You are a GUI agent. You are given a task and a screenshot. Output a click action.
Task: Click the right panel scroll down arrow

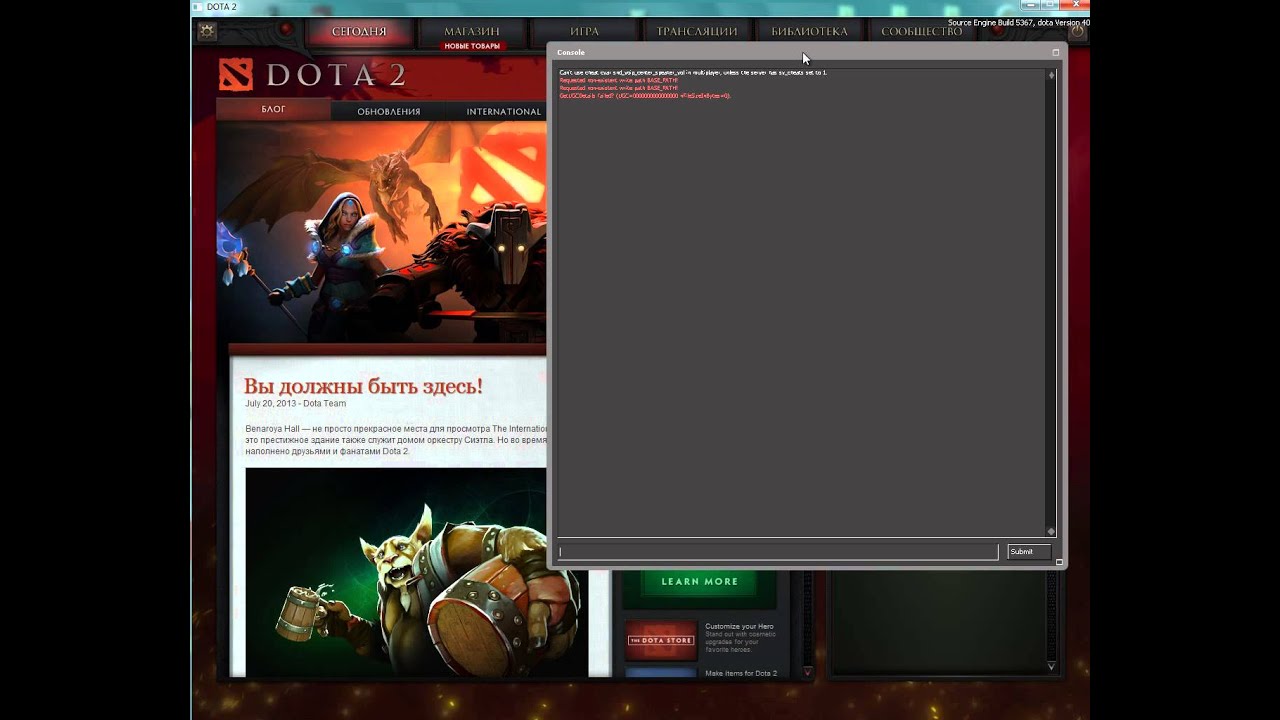[x=1051, y=666]
